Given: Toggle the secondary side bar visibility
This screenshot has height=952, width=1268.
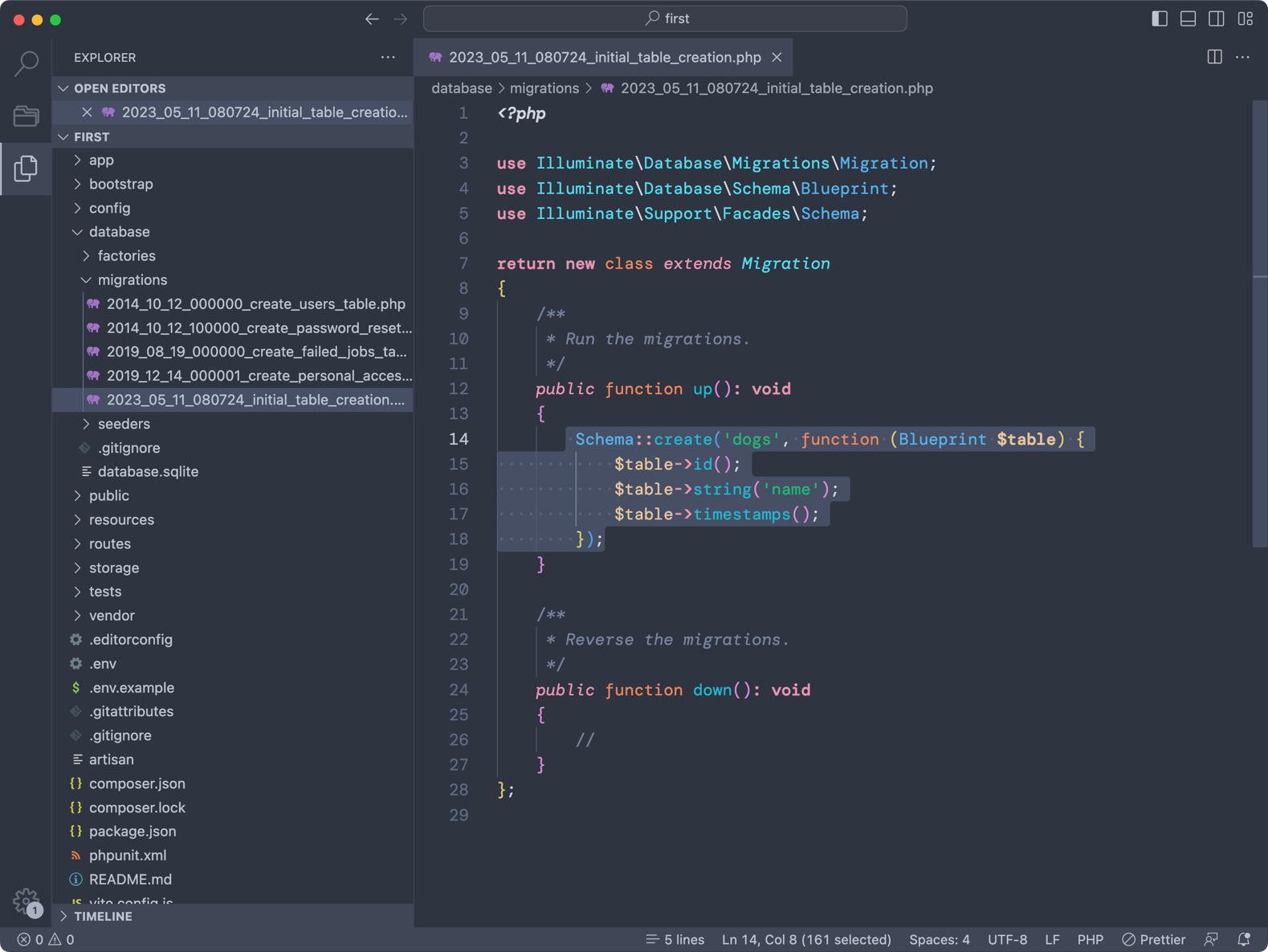Looking at the screenshot, I should [x=1217, y=18].
